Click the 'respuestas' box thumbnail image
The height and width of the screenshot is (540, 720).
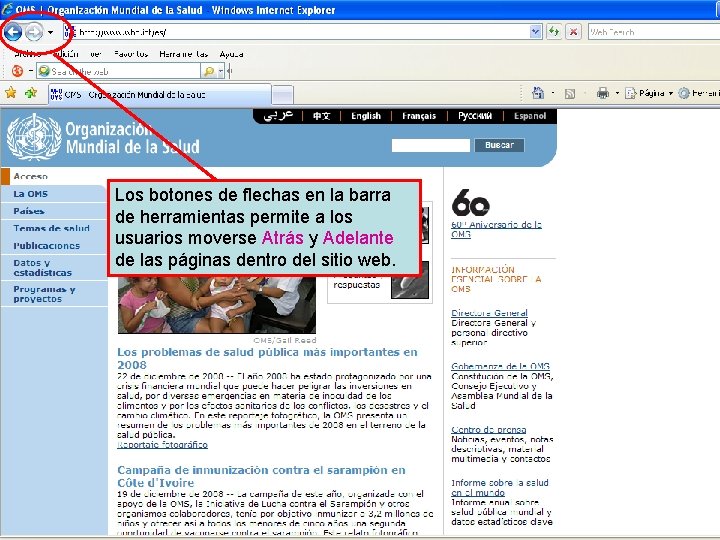click(x=410, y=281)
